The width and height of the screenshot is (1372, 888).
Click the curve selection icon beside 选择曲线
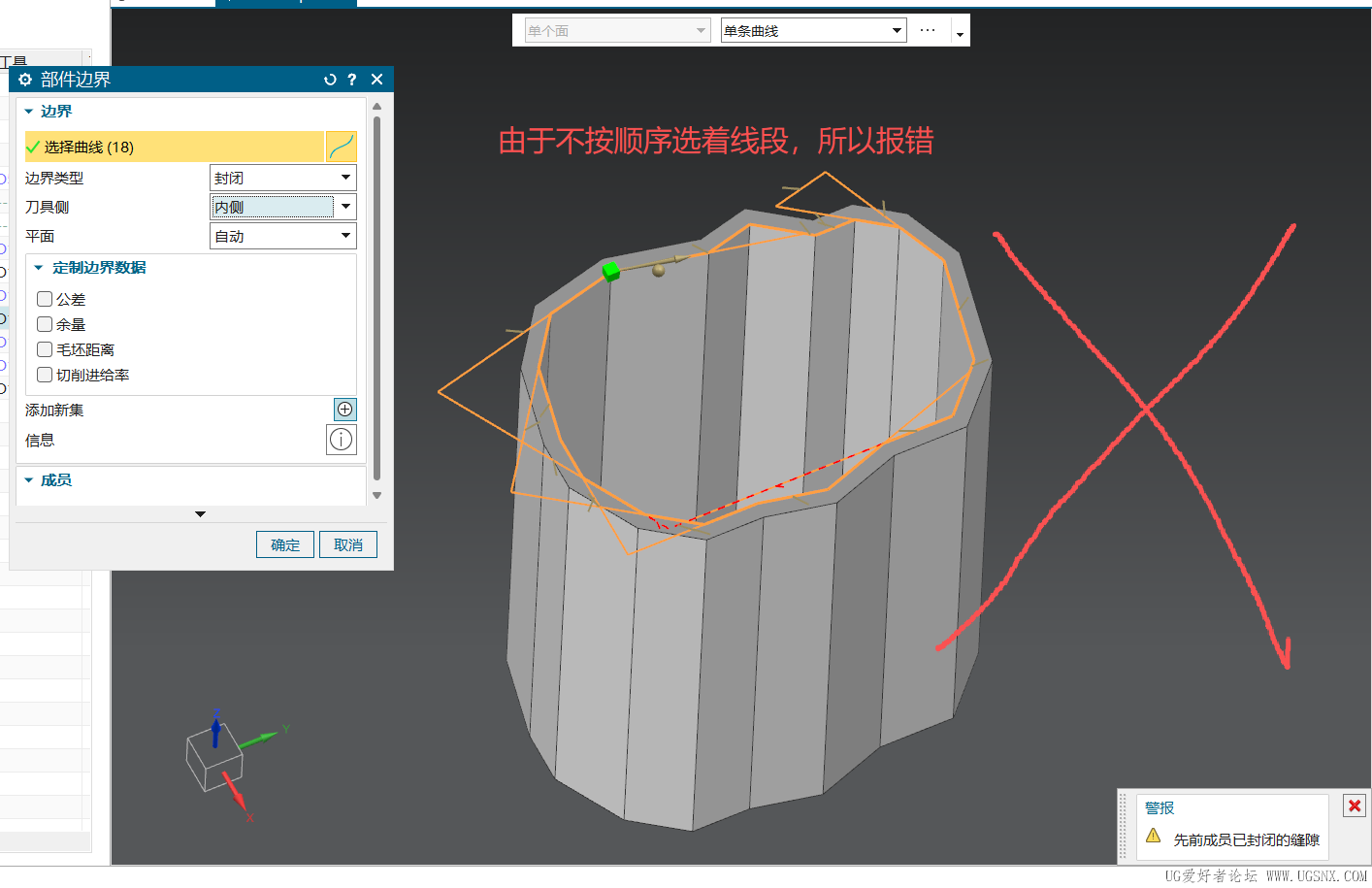pos(342,147)
